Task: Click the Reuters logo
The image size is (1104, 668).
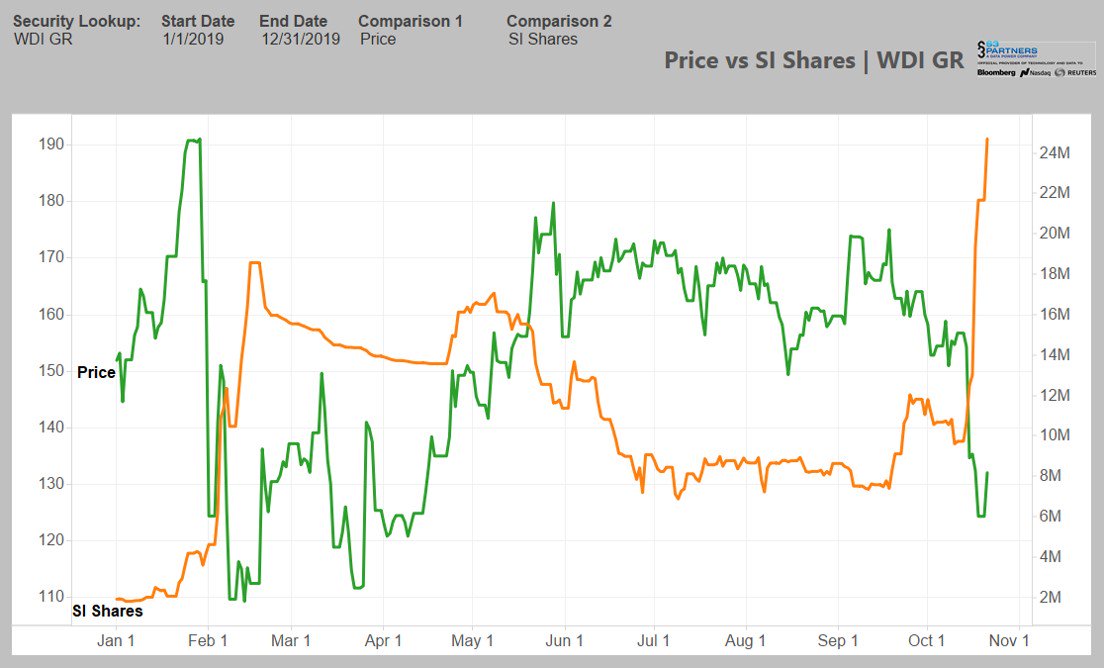Action: point(1077,73)
